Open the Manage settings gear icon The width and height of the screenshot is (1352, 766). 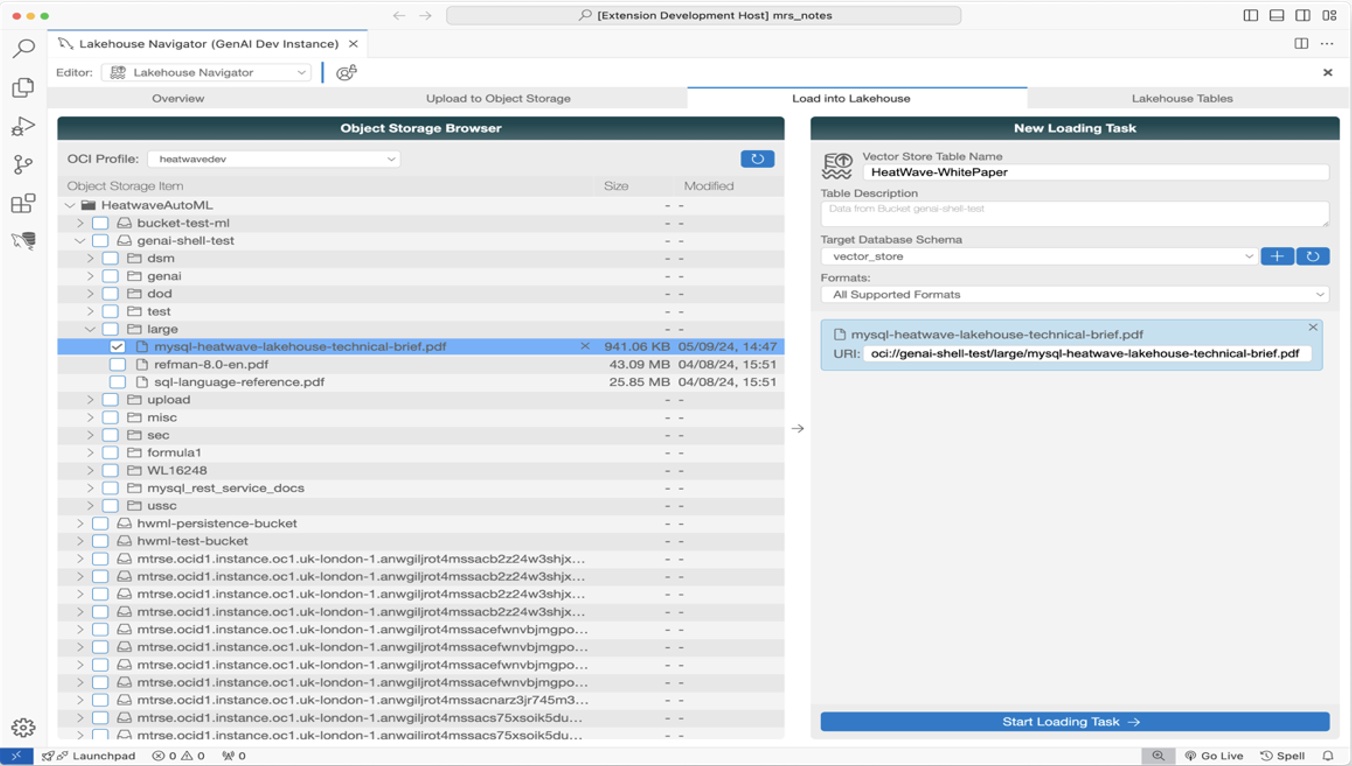point(23,728)
